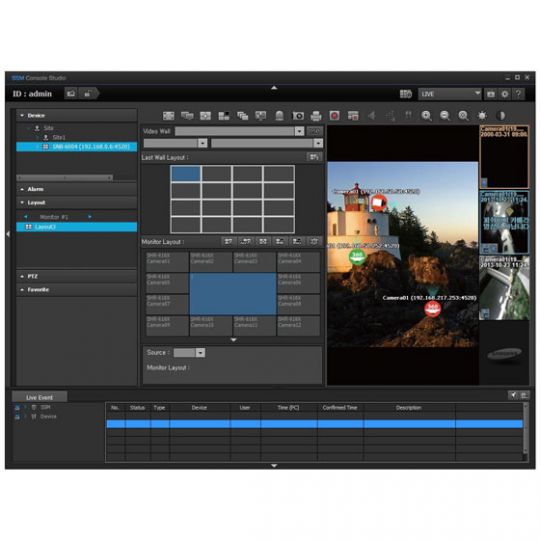
Task: Click the speaker icon in Live Event bar
Action: coord(513,395)
